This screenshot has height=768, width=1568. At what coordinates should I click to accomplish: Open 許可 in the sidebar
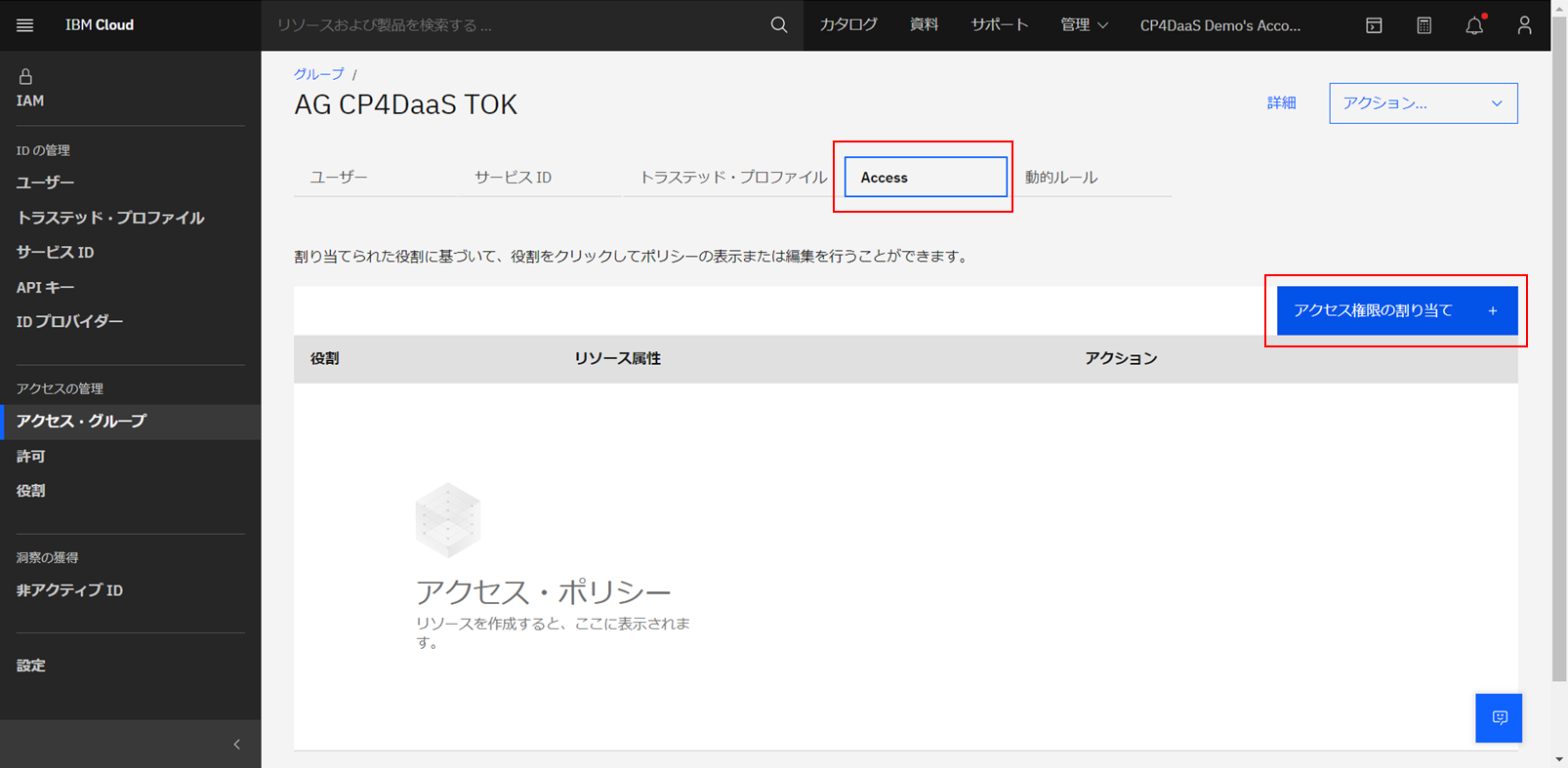point(30,456)
